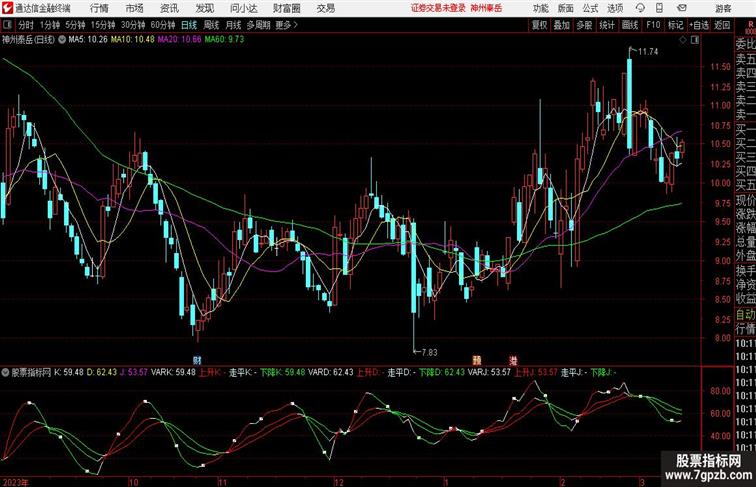Open F10 company info

tap(653, 25)
